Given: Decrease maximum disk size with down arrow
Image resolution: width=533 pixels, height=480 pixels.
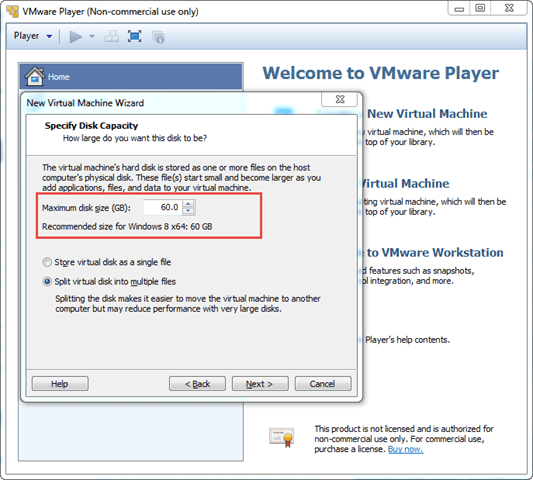Looking at the screenshot, I should 188,211.
